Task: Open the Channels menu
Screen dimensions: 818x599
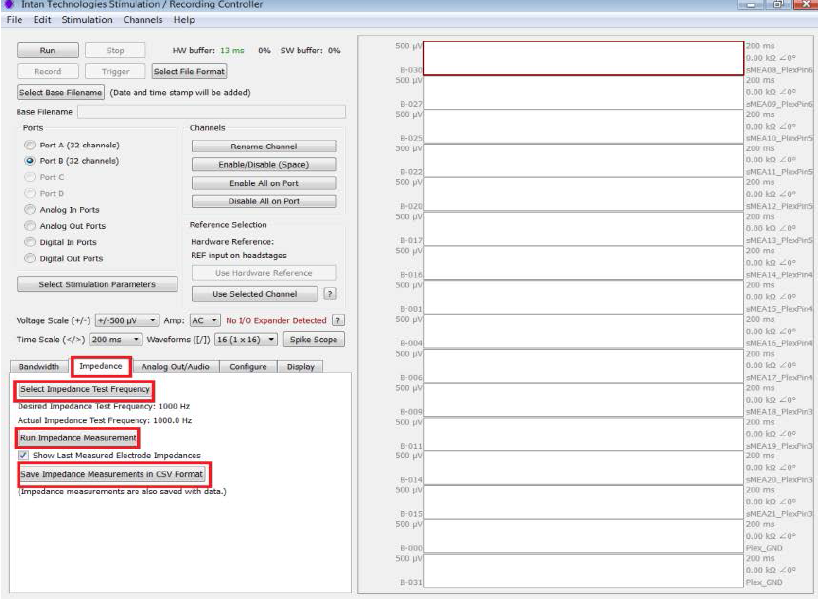Action: (x=143, y=20)
